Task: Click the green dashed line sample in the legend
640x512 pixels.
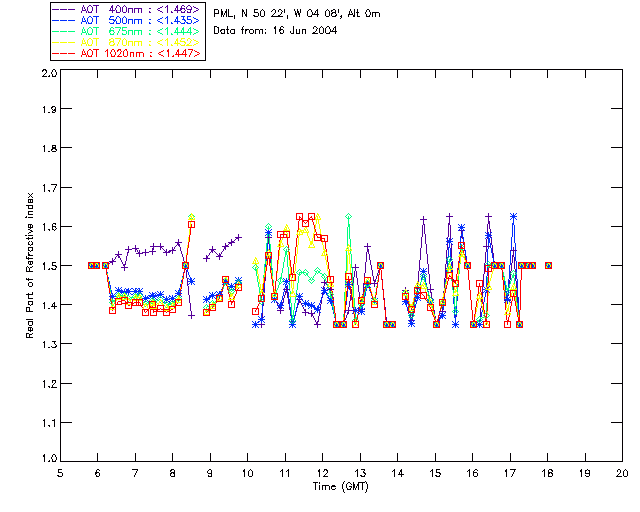Action: [64, 31]
